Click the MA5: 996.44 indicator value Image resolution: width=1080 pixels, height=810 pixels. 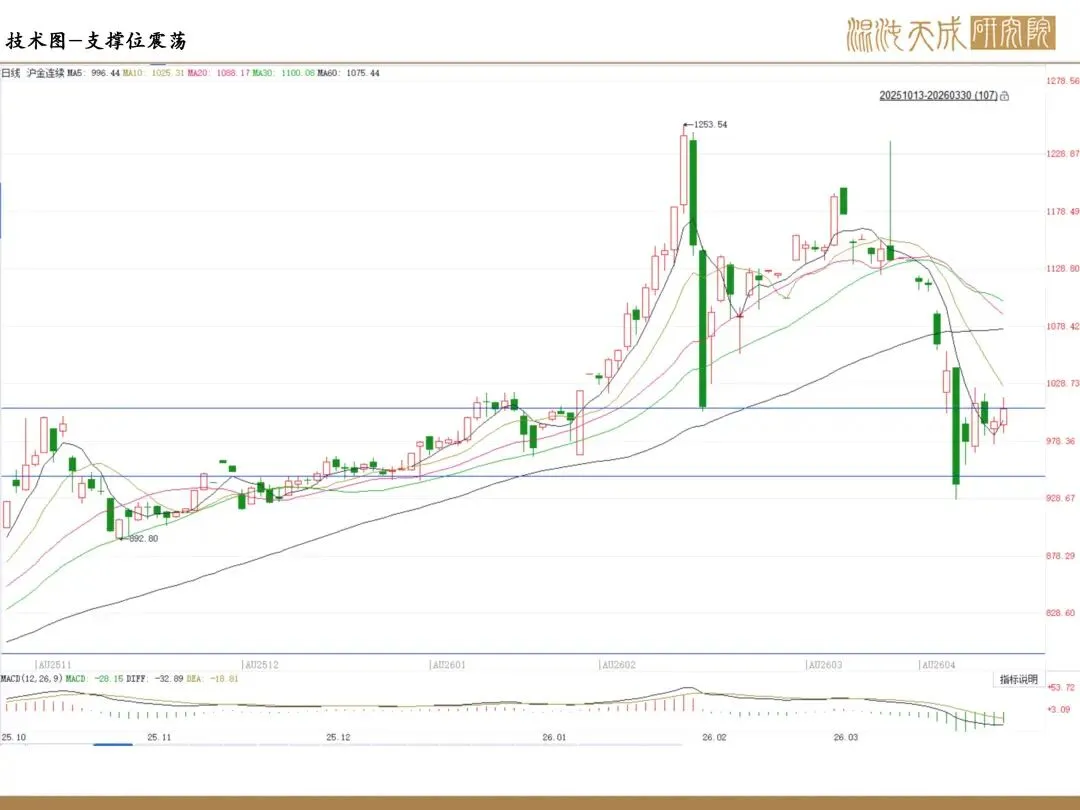pos(94,73)
